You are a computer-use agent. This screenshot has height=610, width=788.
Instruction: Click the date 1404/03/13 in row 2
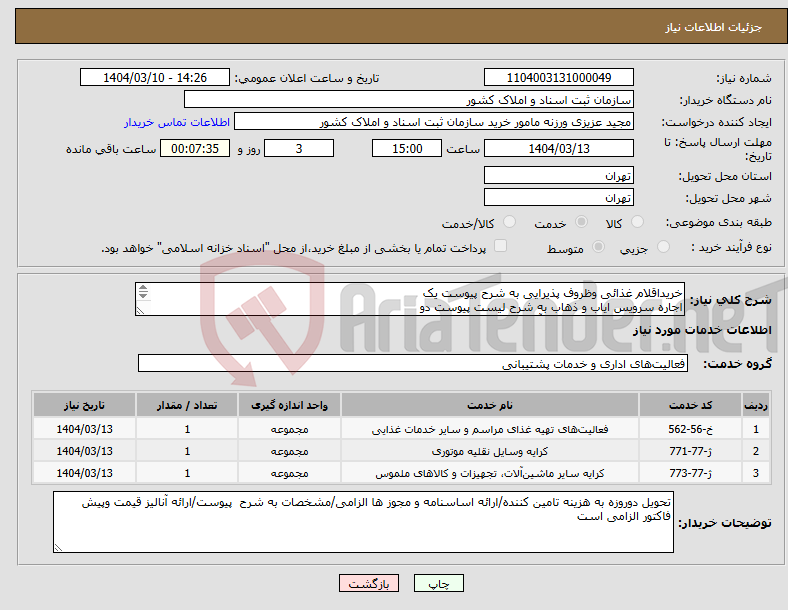84,451
